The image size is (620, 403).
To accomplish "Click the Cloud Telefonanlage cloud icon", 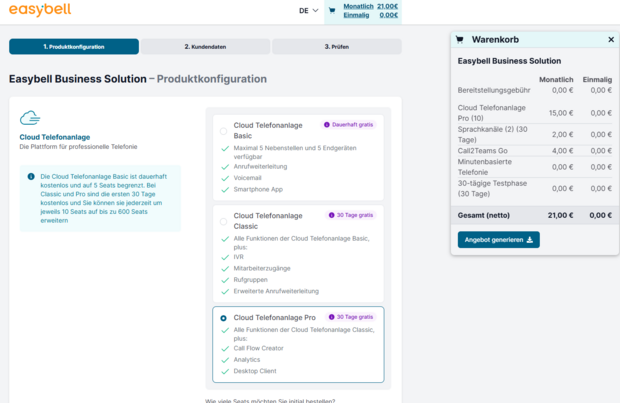I will 30,118.
